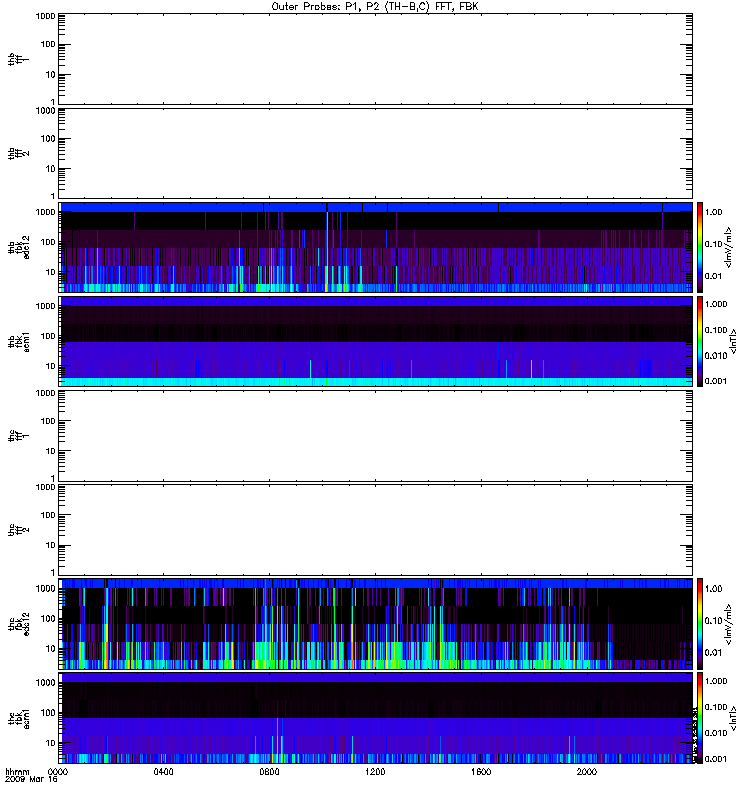Click the '0.10' label on thc edc12 color bar
The image size is (750, 800).
pos(713,620)
